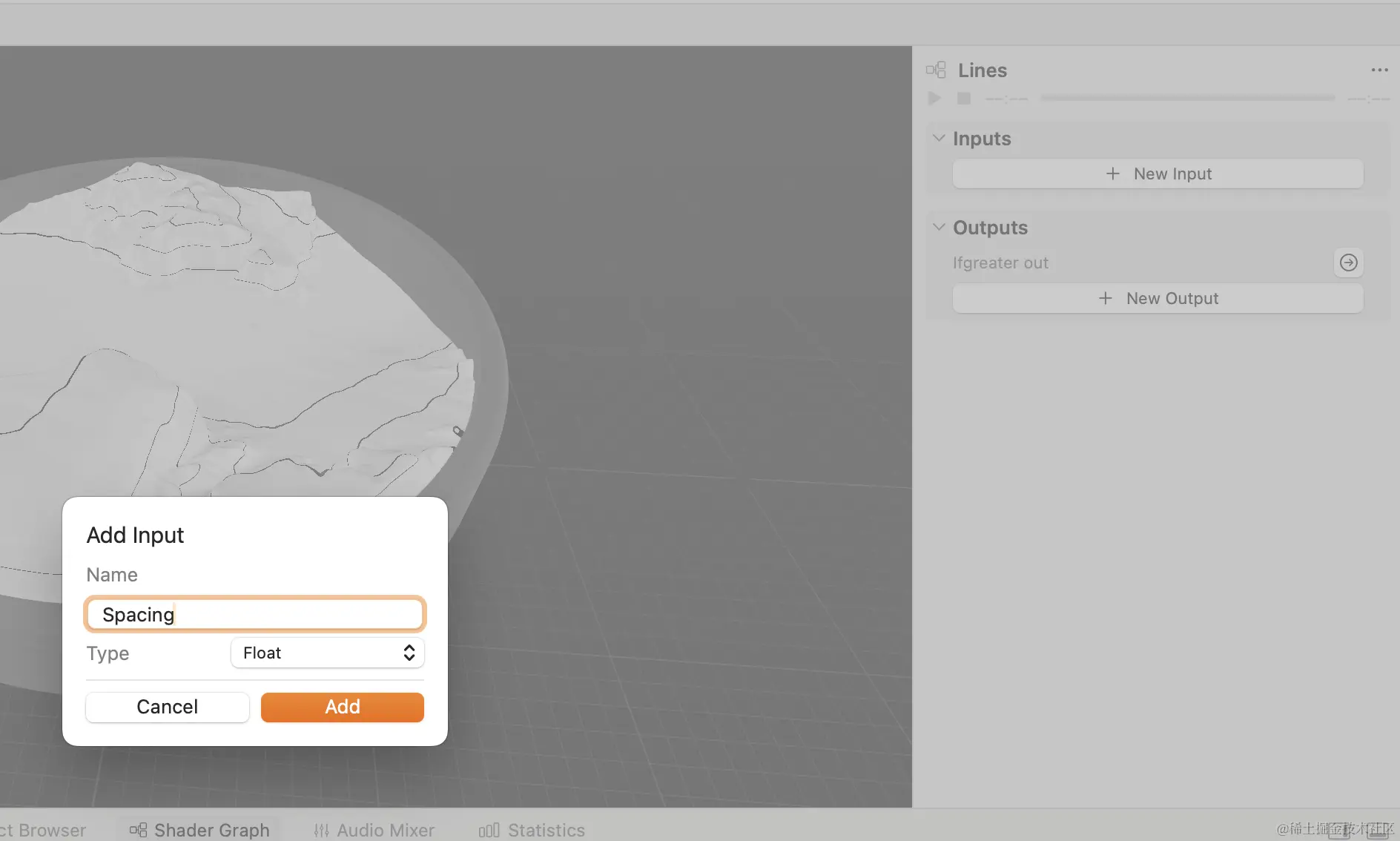This screenshot has height=841, width=1400.
Task: Click the New Input button
Action: click(1158, 174)
